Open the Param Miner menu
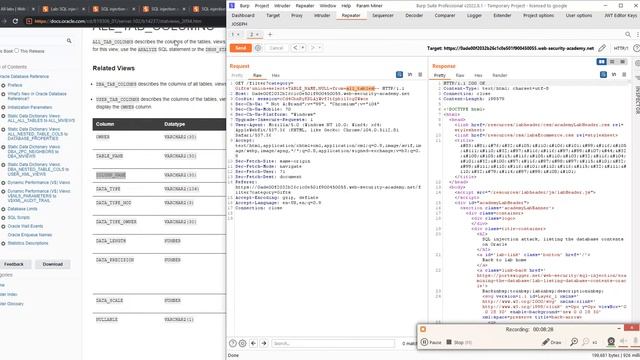Viewport: 640px width, 360px height. tap(369, 6)
